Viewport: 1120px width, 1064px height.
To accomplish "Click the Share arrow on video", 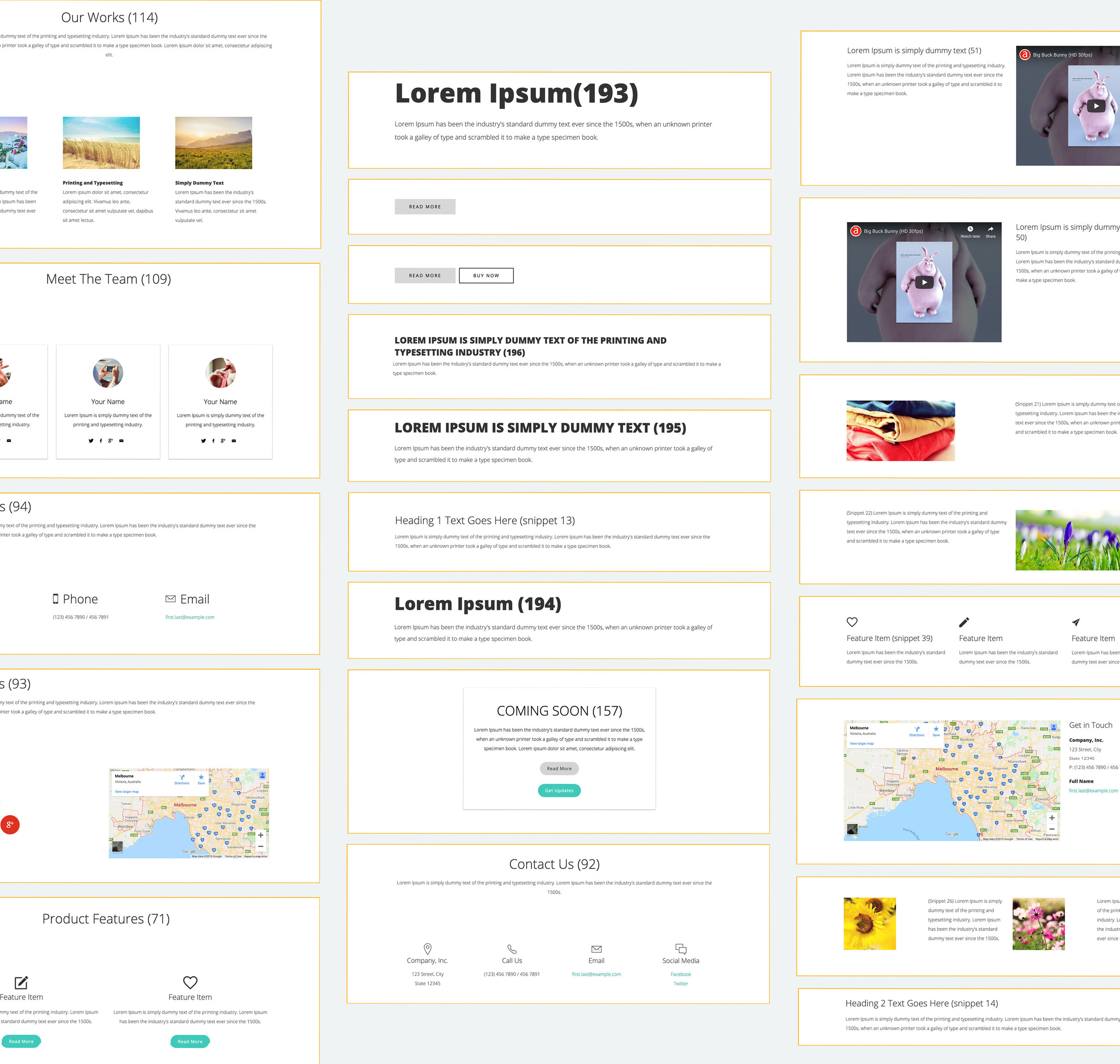I will point(990,229).
